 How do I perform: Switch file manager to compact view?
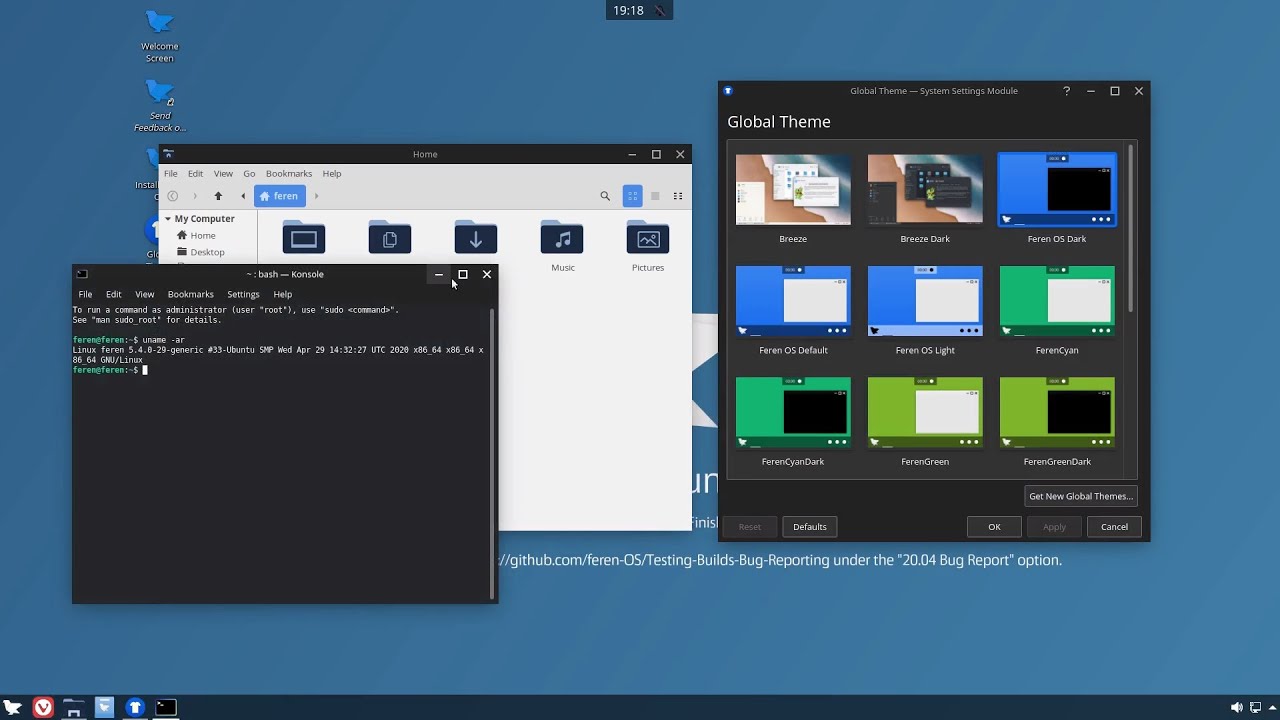(x=678, y=196)
